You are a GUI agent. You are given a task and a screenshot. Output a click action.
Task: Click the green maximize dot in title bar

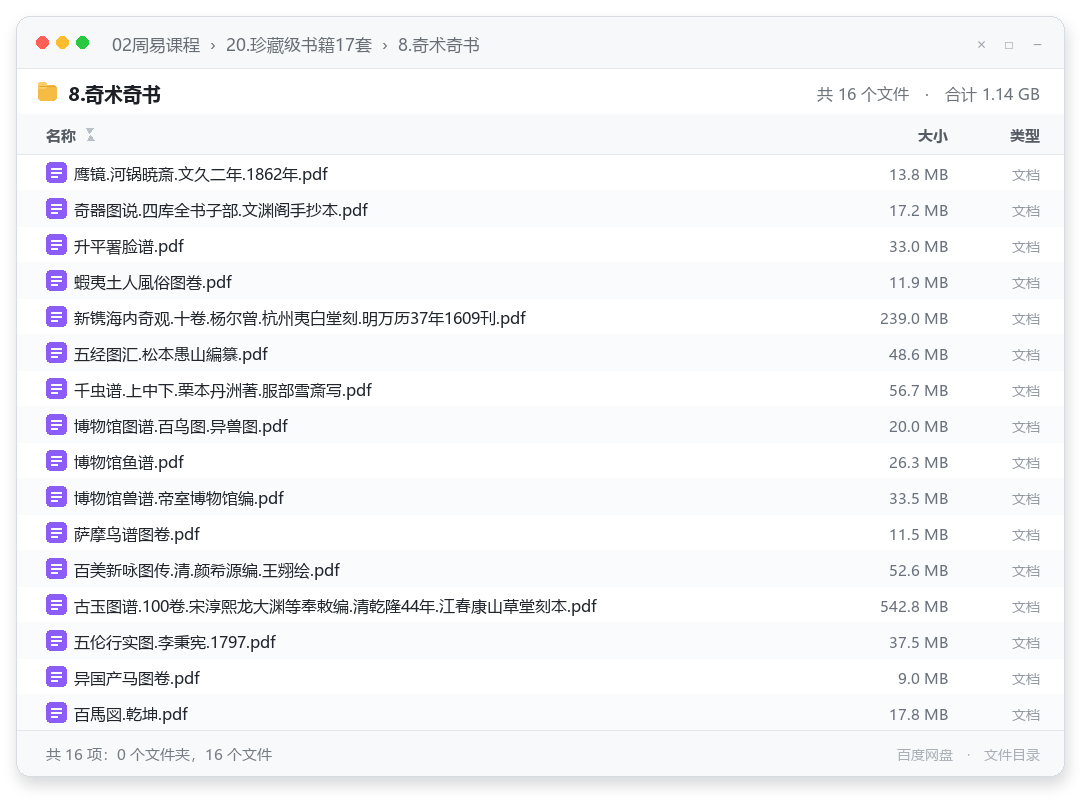click(83, 43)
